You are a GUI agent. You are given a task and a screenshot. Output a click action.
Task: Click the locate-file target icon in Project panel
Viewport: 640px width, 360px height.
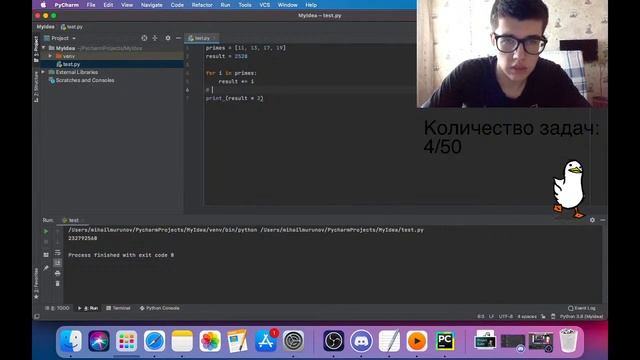(144, 38)
